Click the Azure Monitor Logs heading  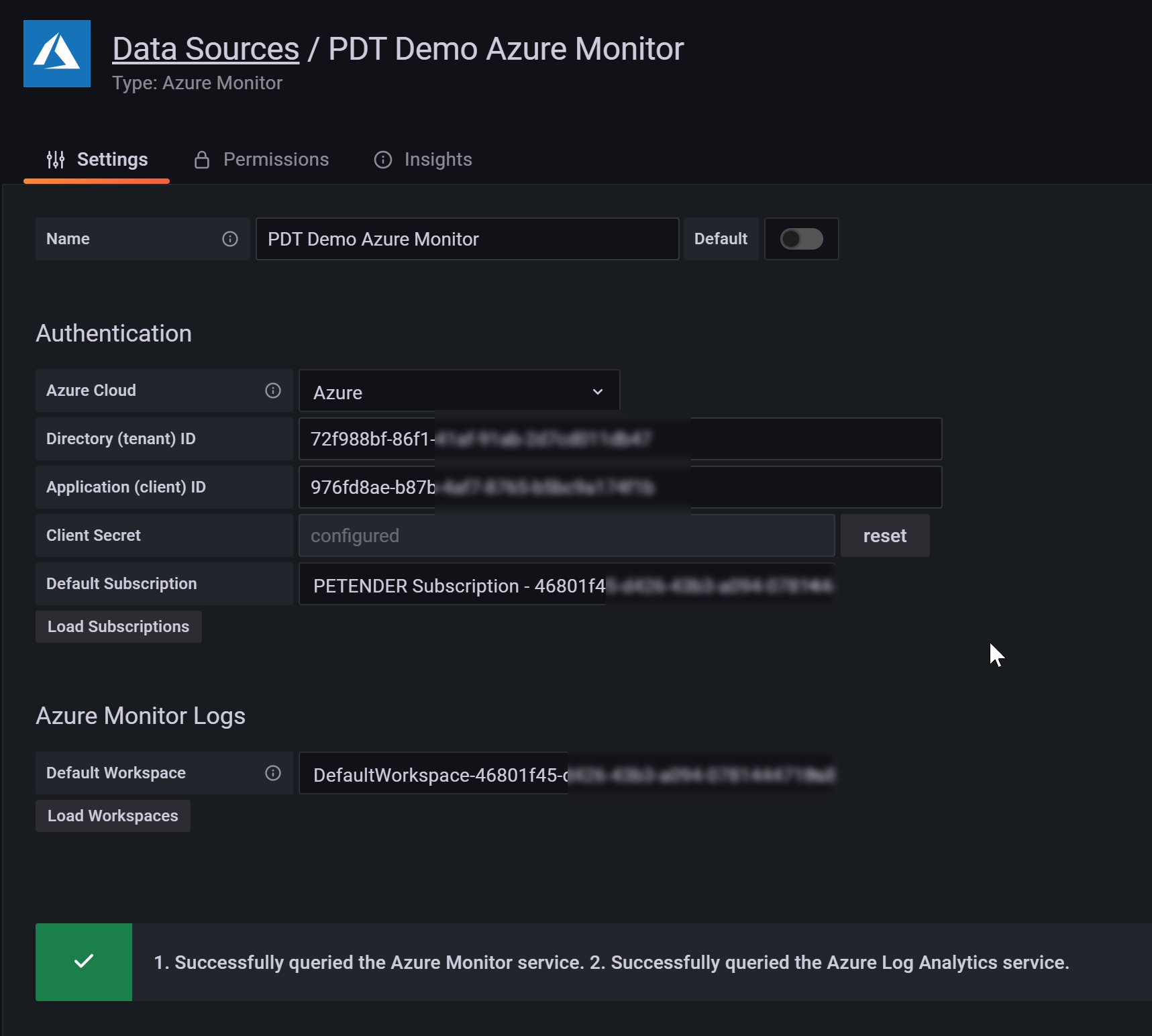point(141,716)
